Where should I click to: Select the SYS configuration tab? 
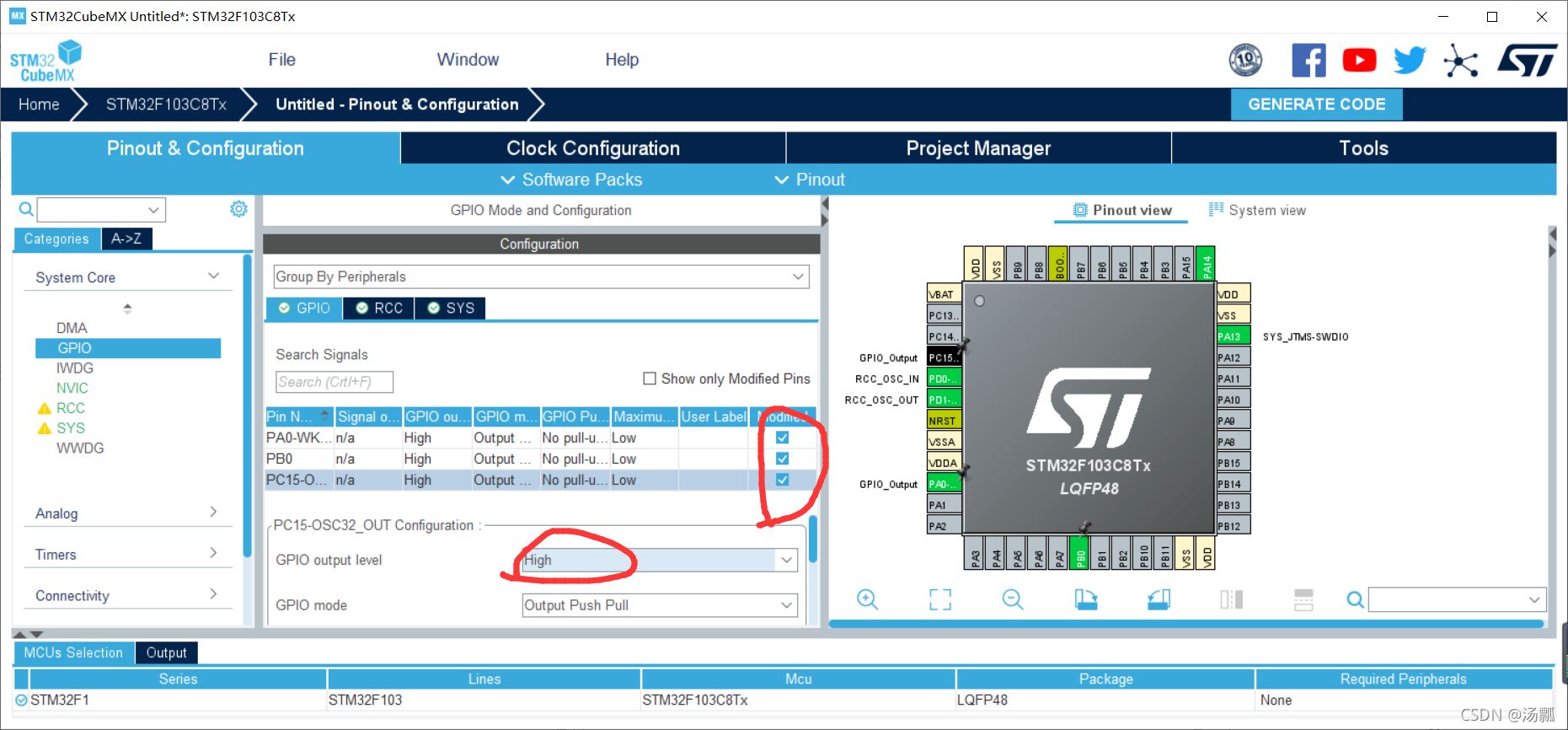pos(451,309)
